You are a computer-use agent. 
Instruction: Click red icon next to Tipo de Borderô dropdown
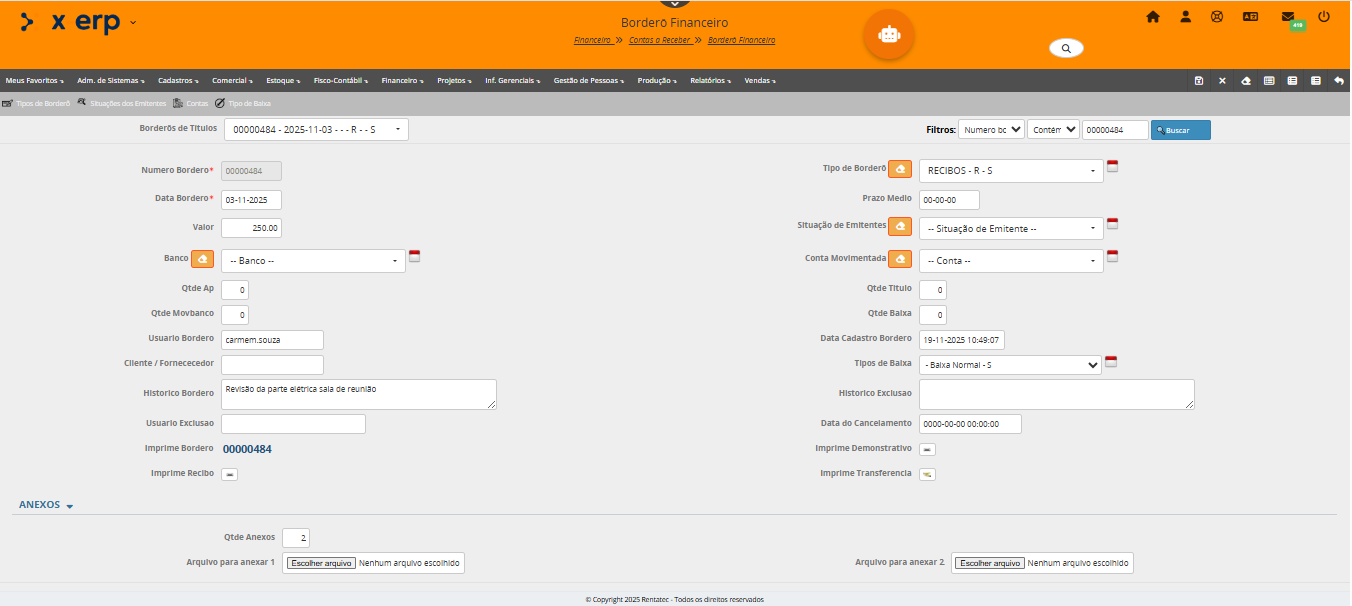click(x=1112, y=167)
